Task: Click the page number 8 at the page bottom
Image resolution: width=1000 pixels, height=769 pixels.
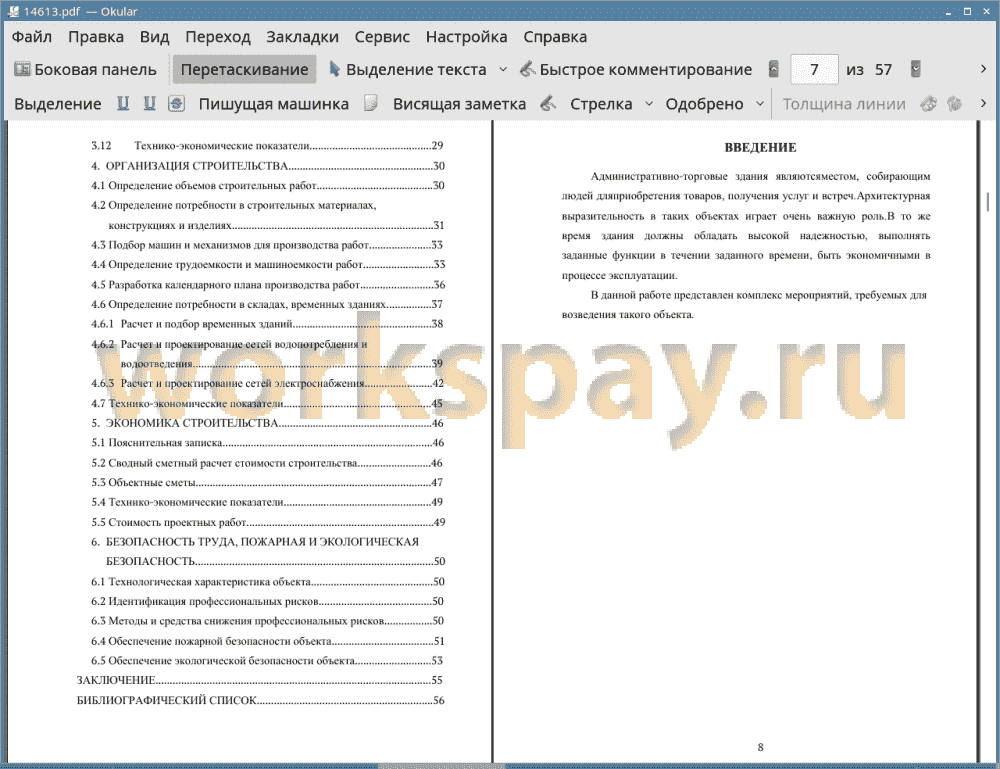Action: 760,747
